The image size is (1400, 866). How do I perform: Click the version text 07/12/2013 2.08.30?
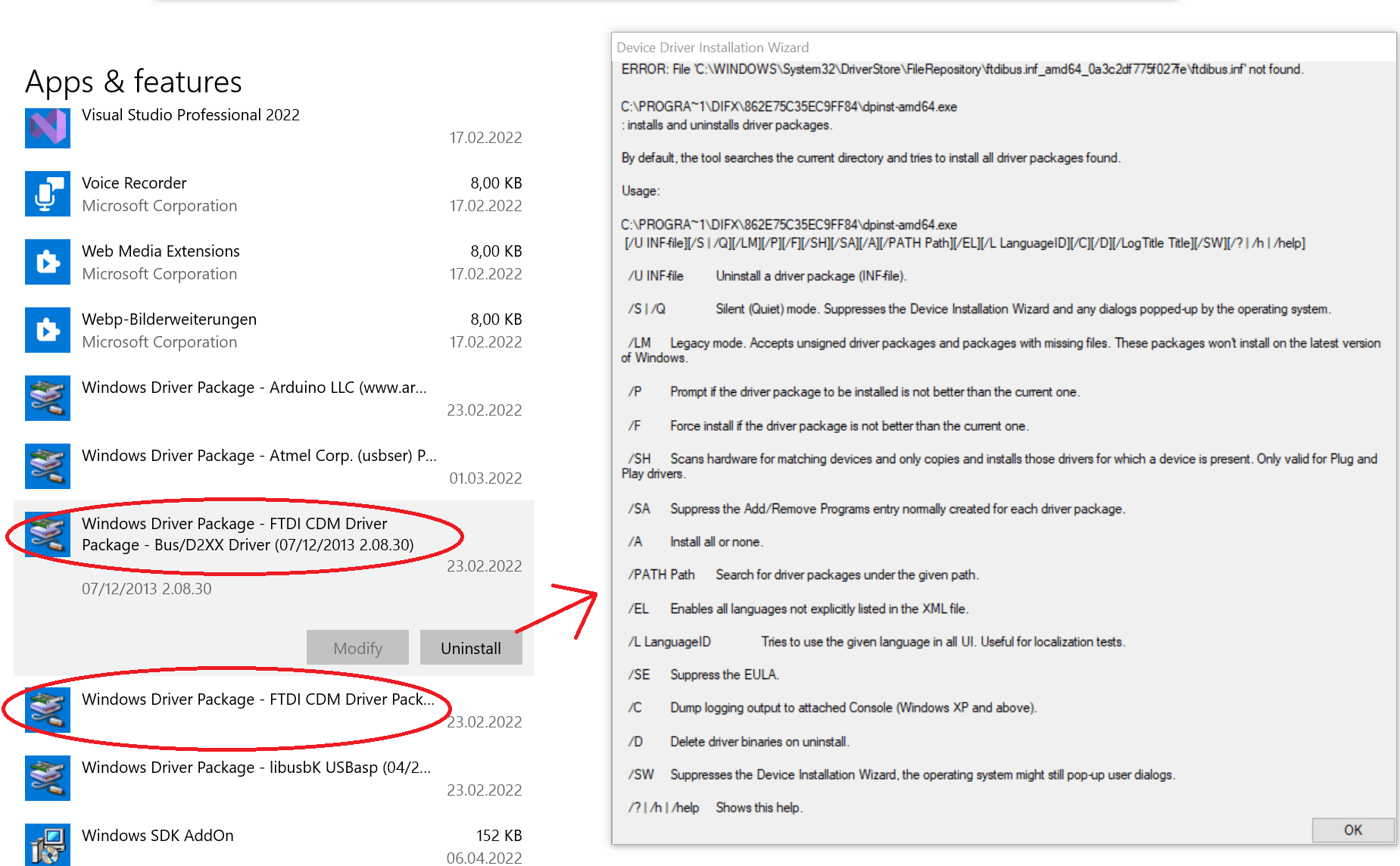pyautogui.click(x=147, y=589)
